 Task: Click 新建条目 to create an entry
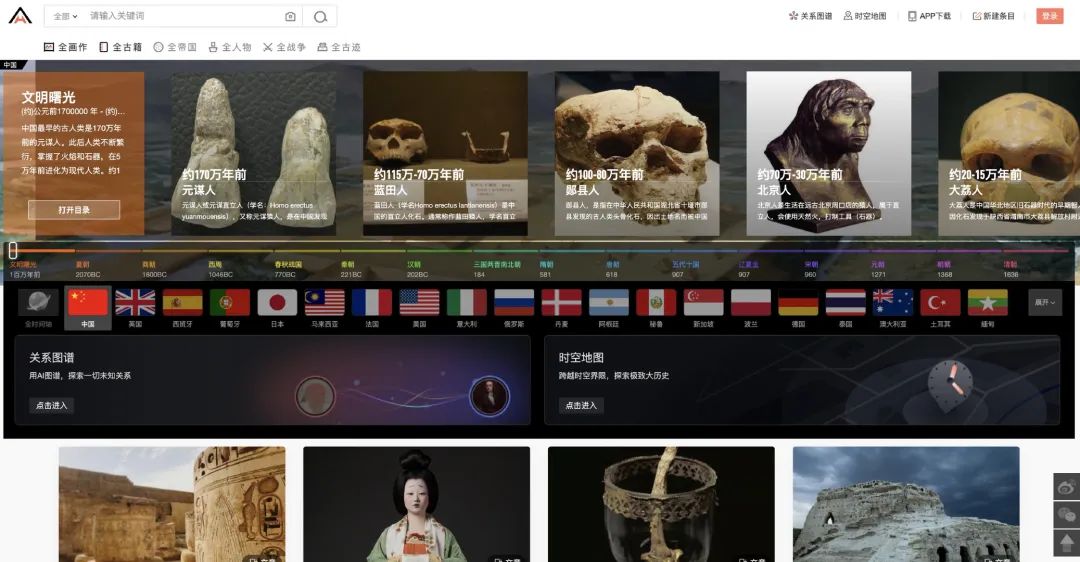(x=993, y=16)
